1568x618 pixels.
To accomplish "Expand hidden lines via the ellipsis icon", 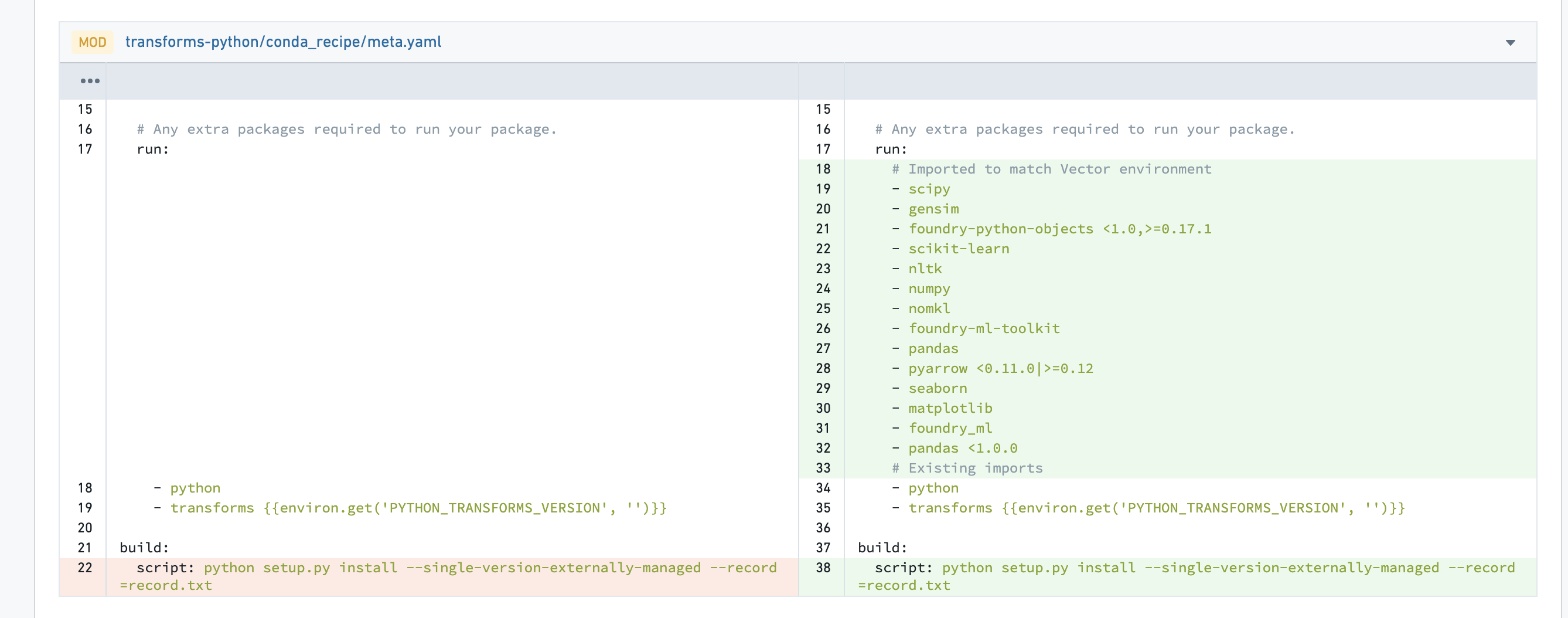I will (x=90, y=81).
